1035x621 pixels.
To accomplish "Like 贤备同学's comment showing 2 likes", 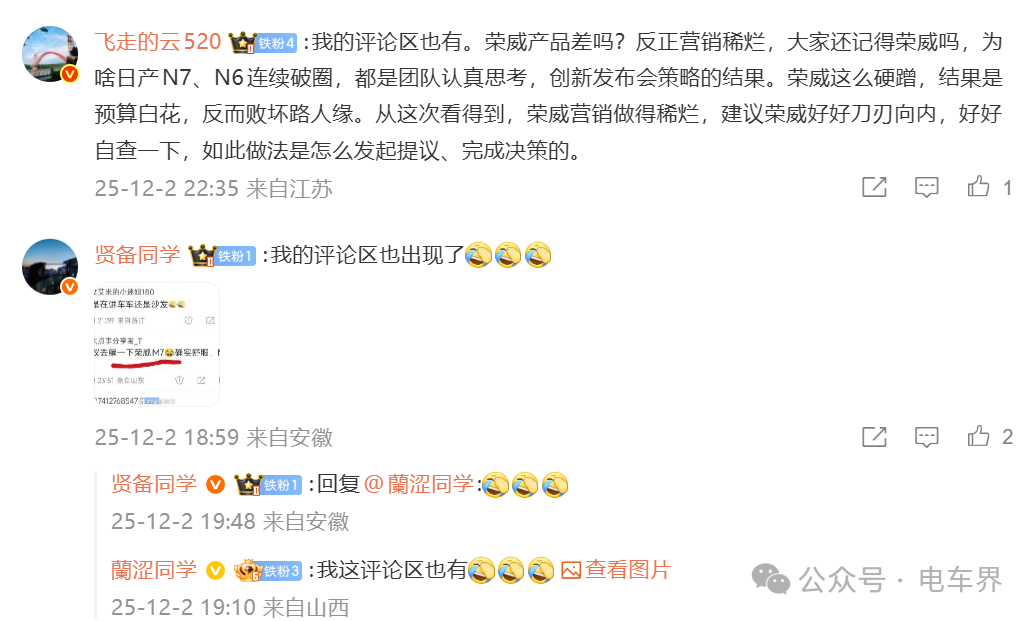I will point(978,436).
